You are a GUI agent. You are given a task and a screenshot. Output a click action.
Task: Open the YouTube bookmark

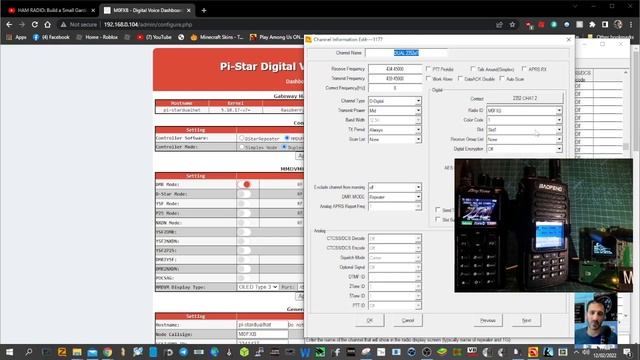point(154,37)
